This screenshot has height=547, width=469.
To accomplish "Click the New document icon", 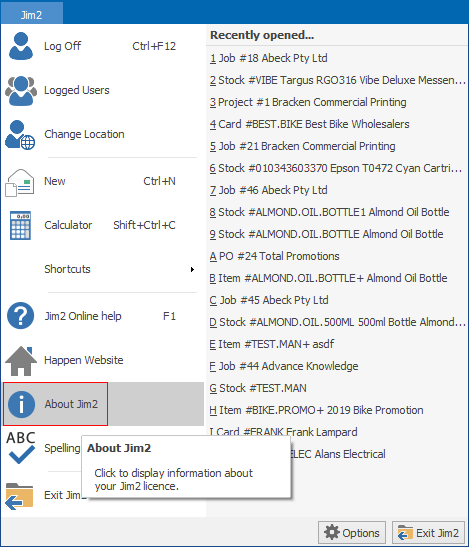I will 20,182.
